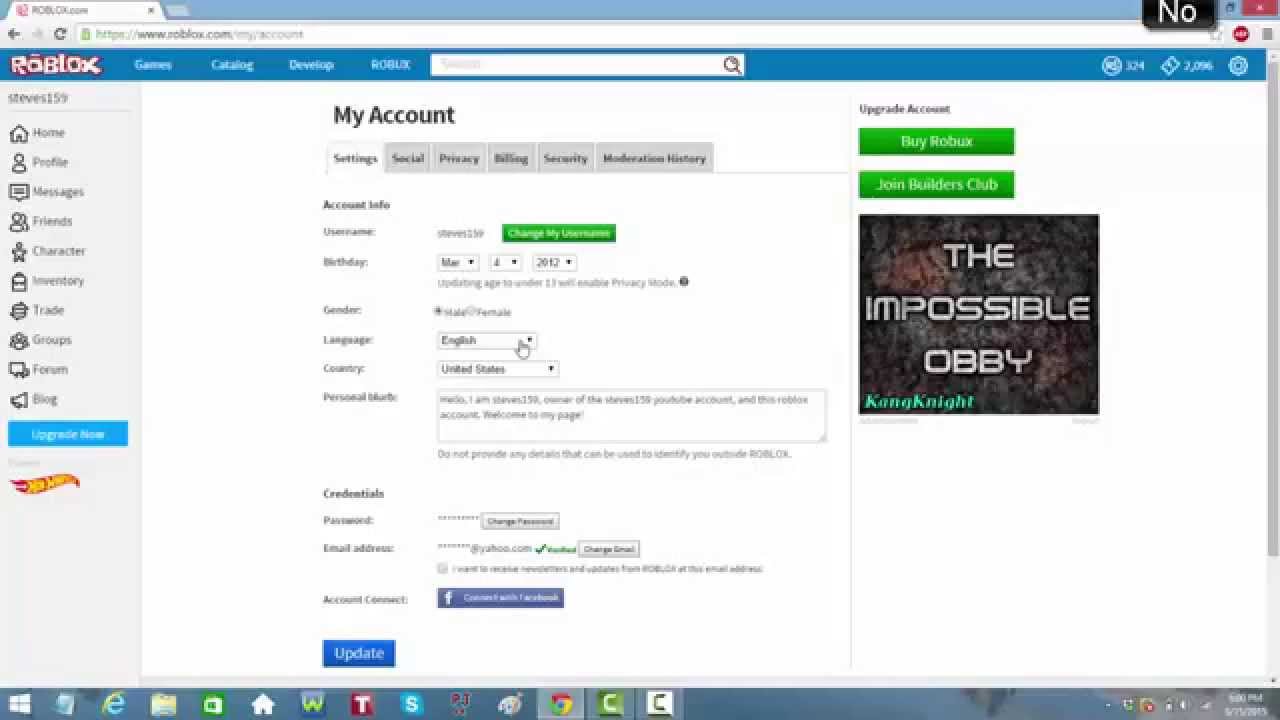The height and width of the screenshot is (720, 1280).
Task: Open the Develop menu in header
Action: coord(311,65)
